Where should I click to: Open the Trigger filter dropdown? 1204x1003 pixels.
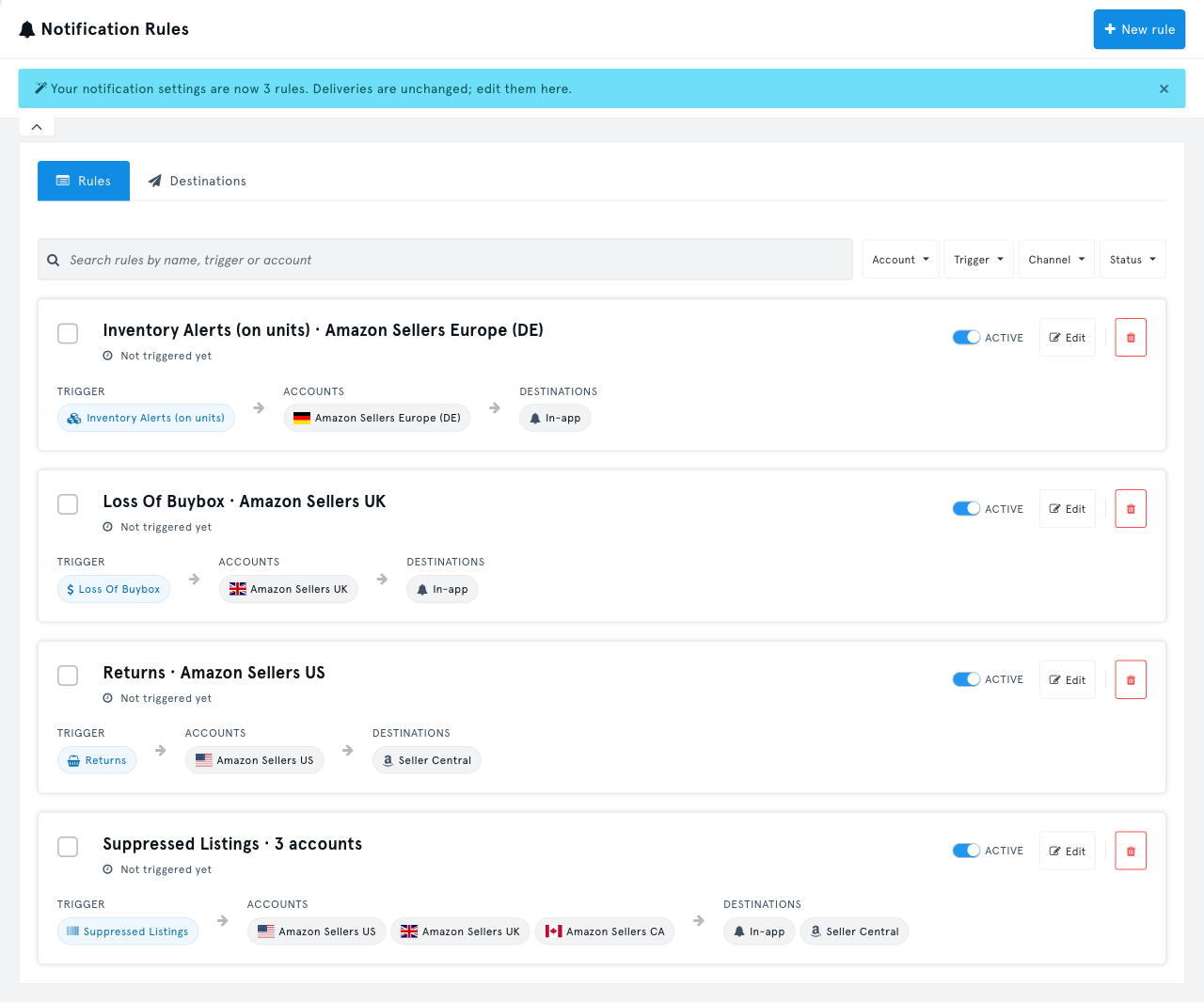point(978,260)
